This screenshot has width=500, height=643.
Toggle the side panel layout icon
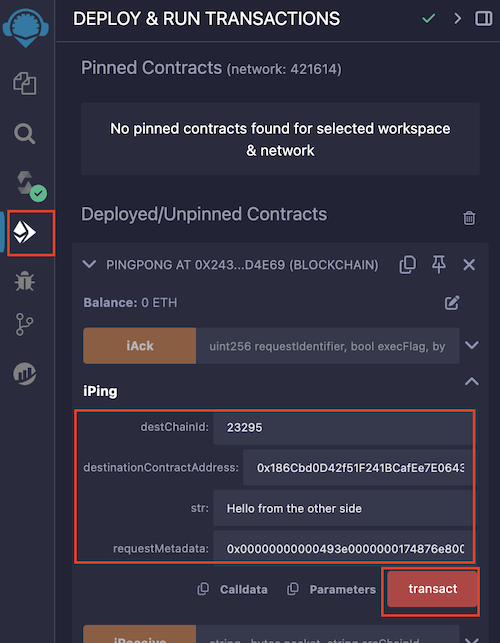pyautogui.click(x=484, y=18)
